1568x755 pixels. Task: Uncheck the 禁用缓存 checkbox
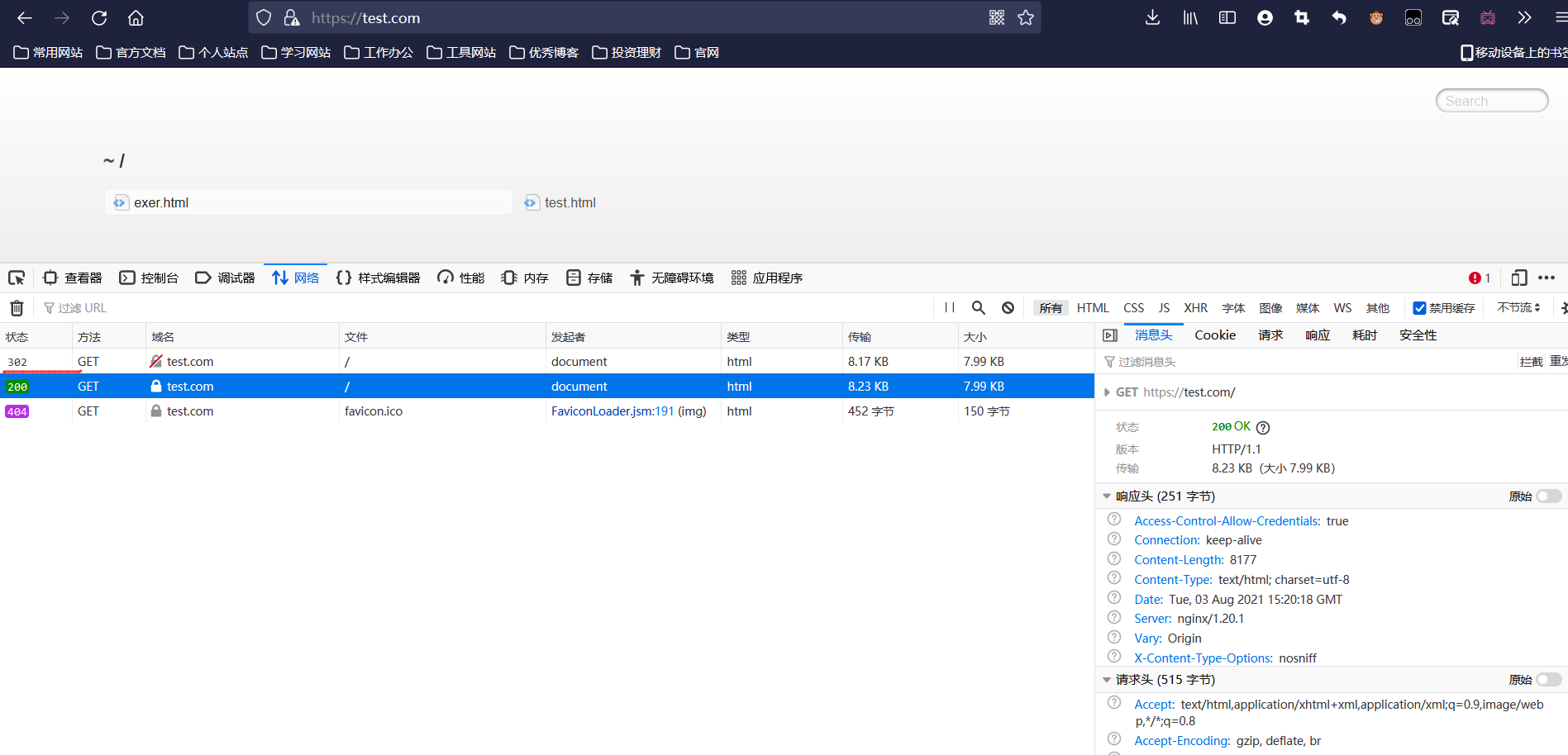(1419, 308)
